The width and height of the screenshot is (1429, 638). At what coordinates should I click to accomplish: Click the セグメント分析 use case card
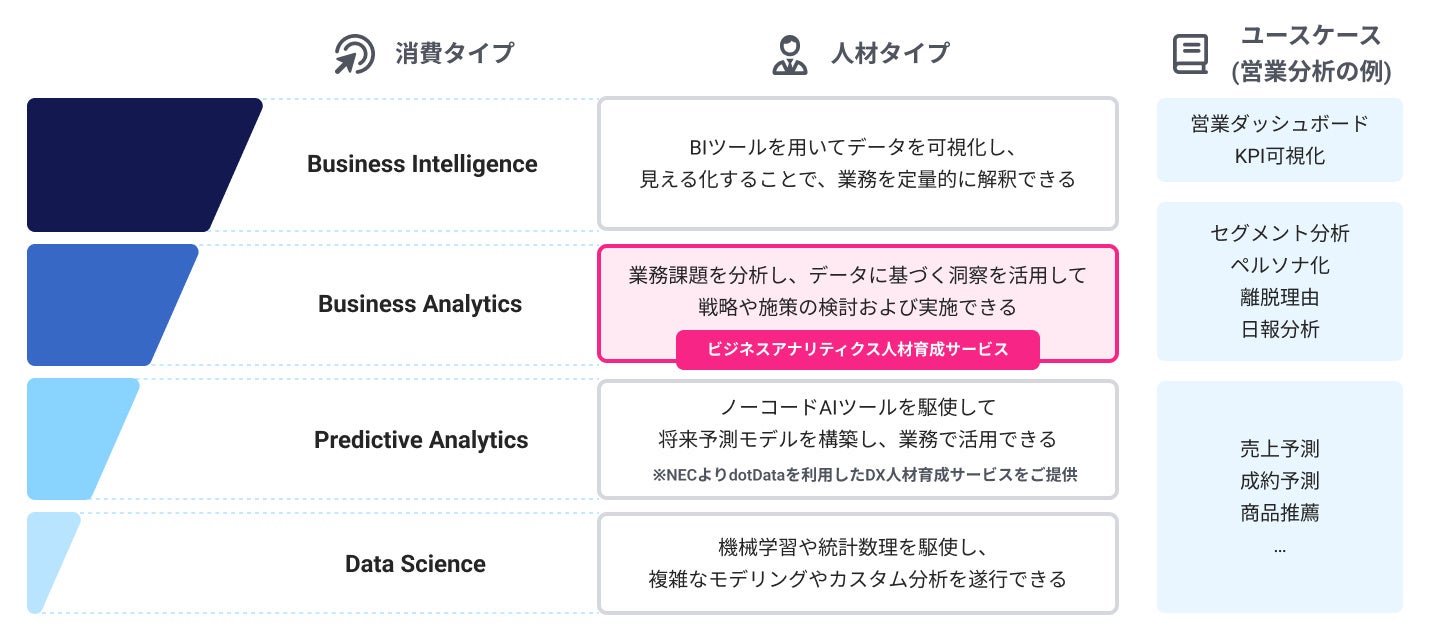click(x=1279, y=281)
